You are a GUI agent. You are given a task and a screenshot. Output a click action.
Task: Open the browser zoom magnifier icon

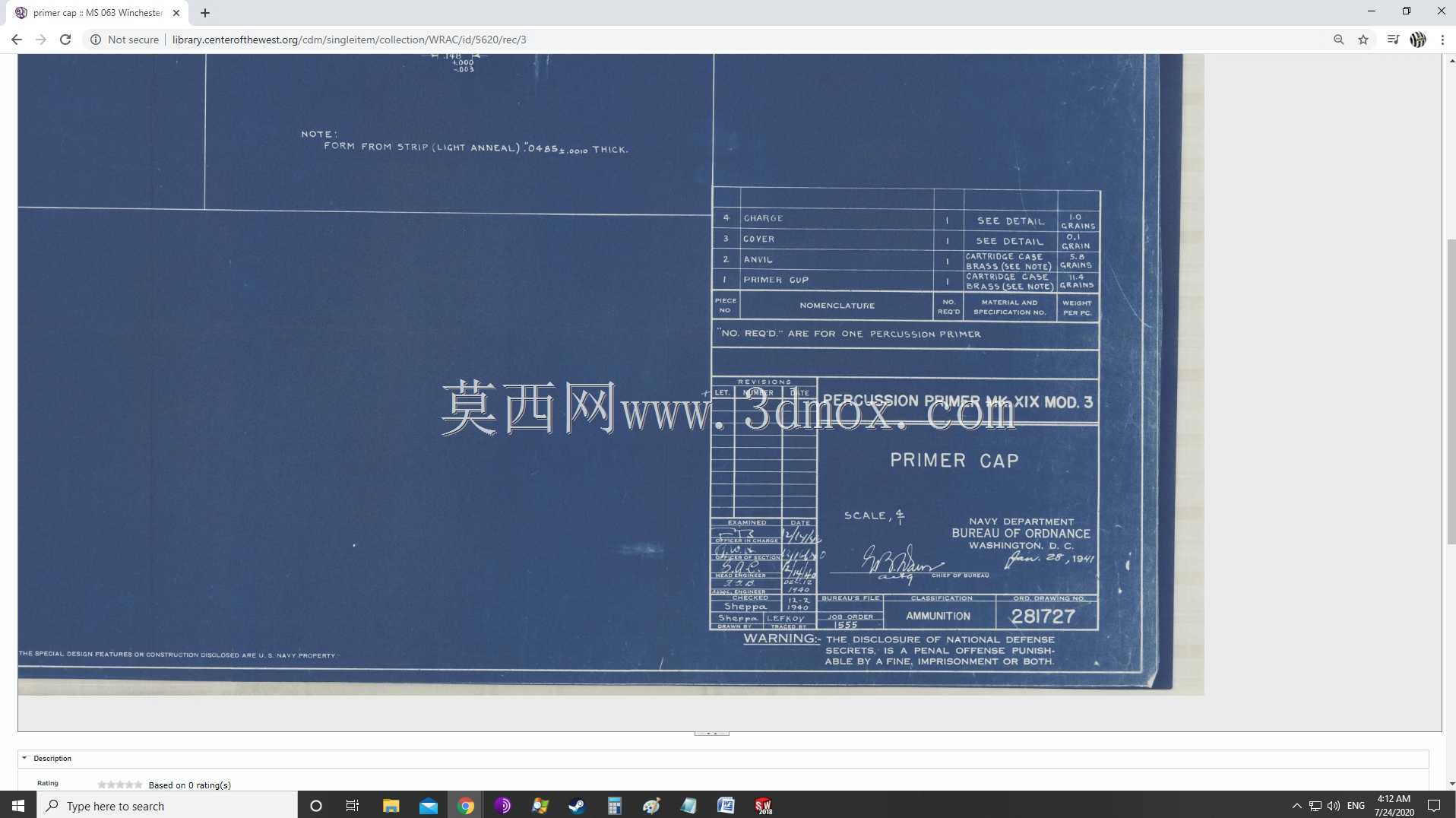pyautogui.click(x=1338, y=40)
